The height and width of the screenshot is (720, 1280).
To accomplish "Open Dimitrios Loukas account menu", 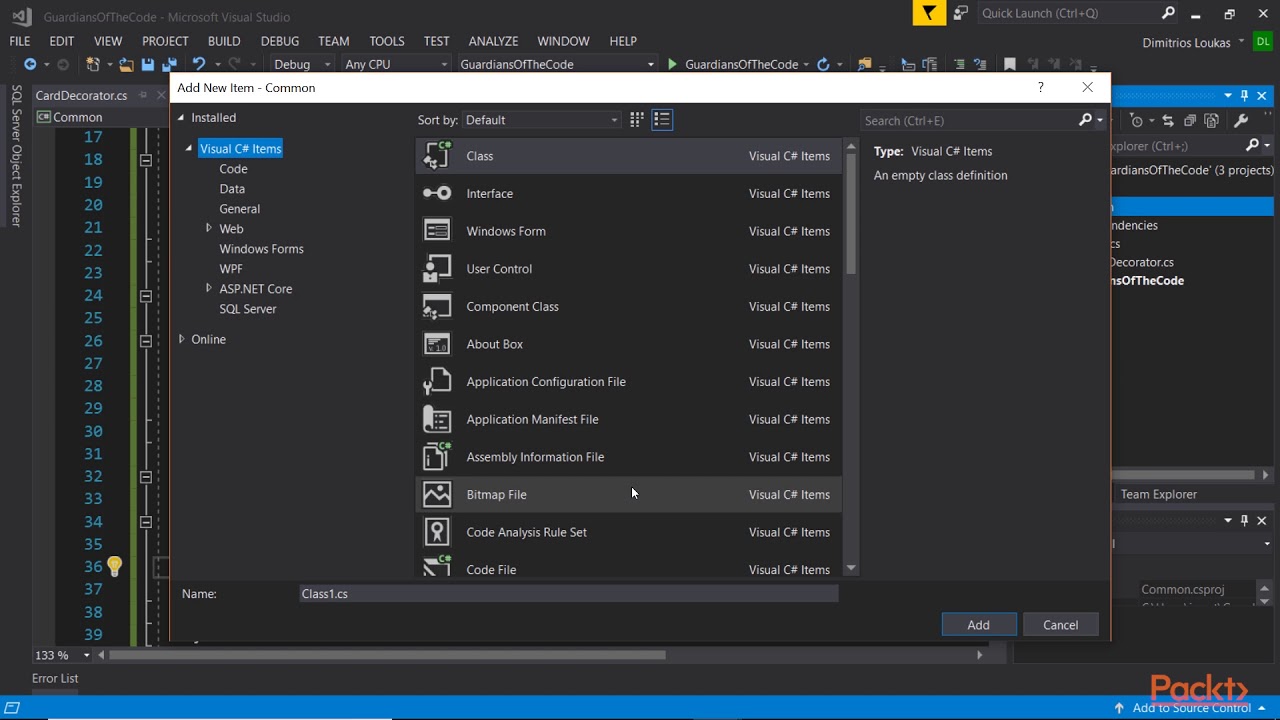I will tap(1193, 42).
